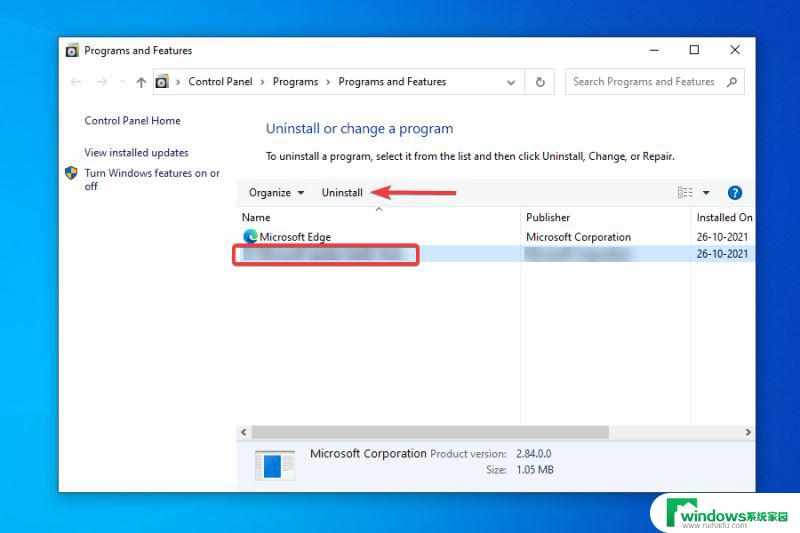Screen dimensions: 800x533
Task: Click the horizontal scrollbar thumb
Action: click(430, 432)
